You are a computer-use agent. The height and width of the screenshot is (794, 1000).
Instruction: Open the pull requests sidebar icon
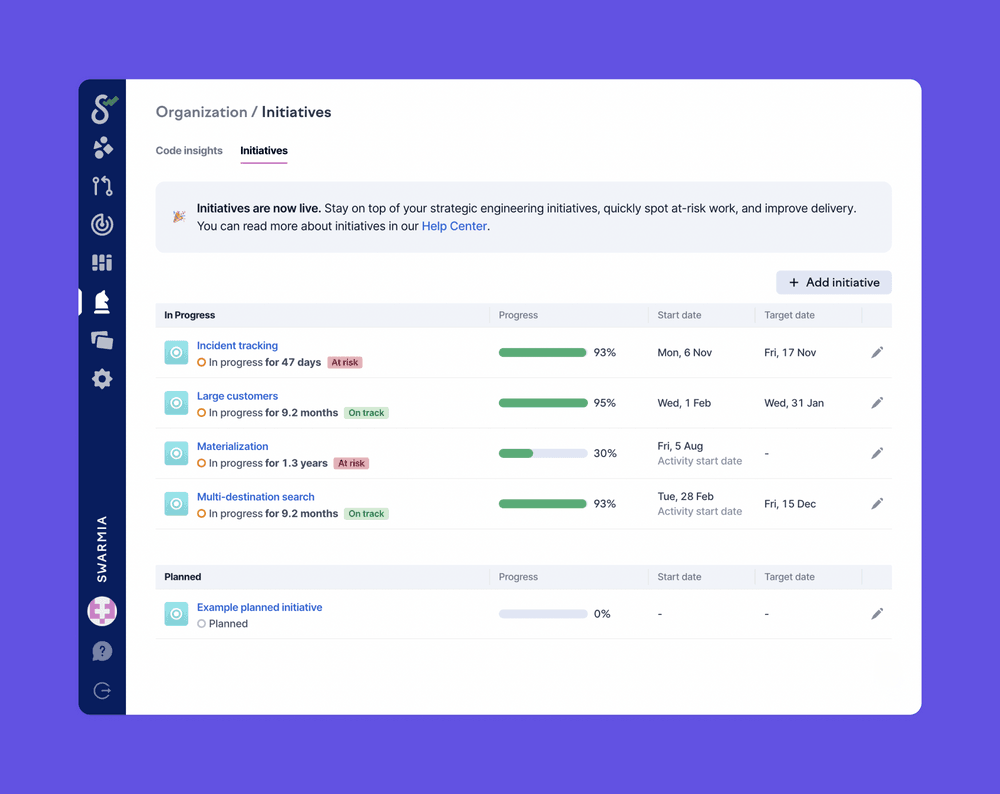coord(102,186)
